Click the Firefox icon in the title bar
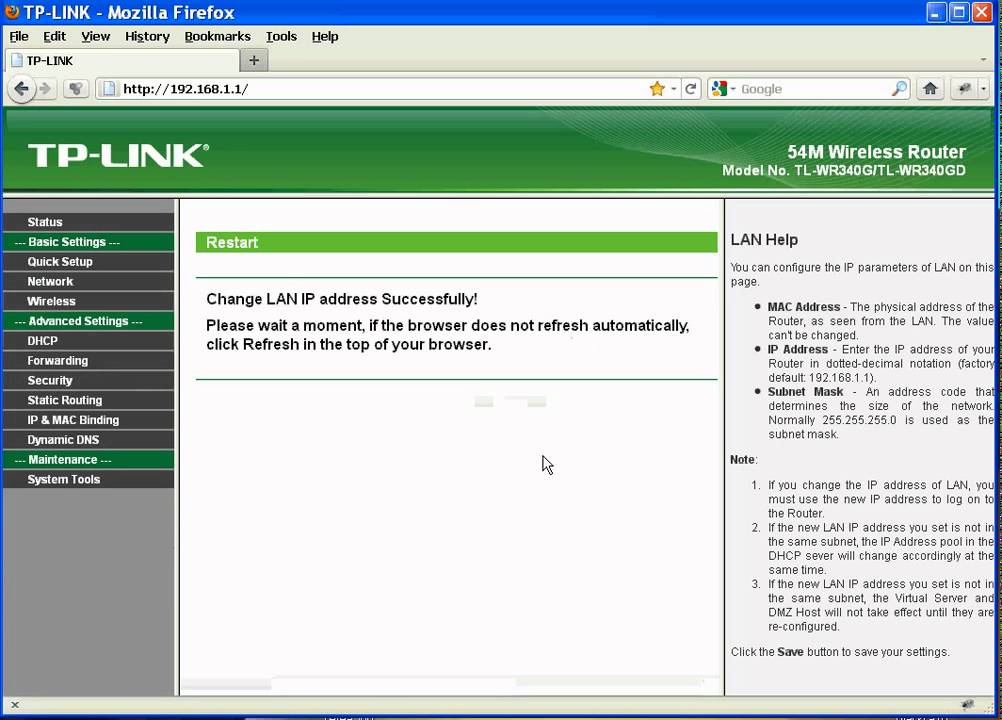 tap(12, 11)
